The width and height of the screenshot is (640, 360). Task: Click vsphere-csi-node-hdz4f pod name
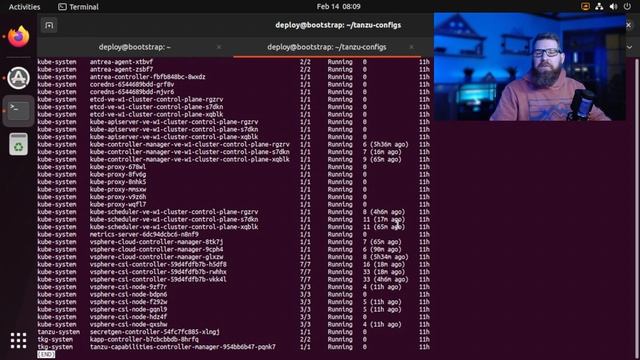click(x=128, y=317)
